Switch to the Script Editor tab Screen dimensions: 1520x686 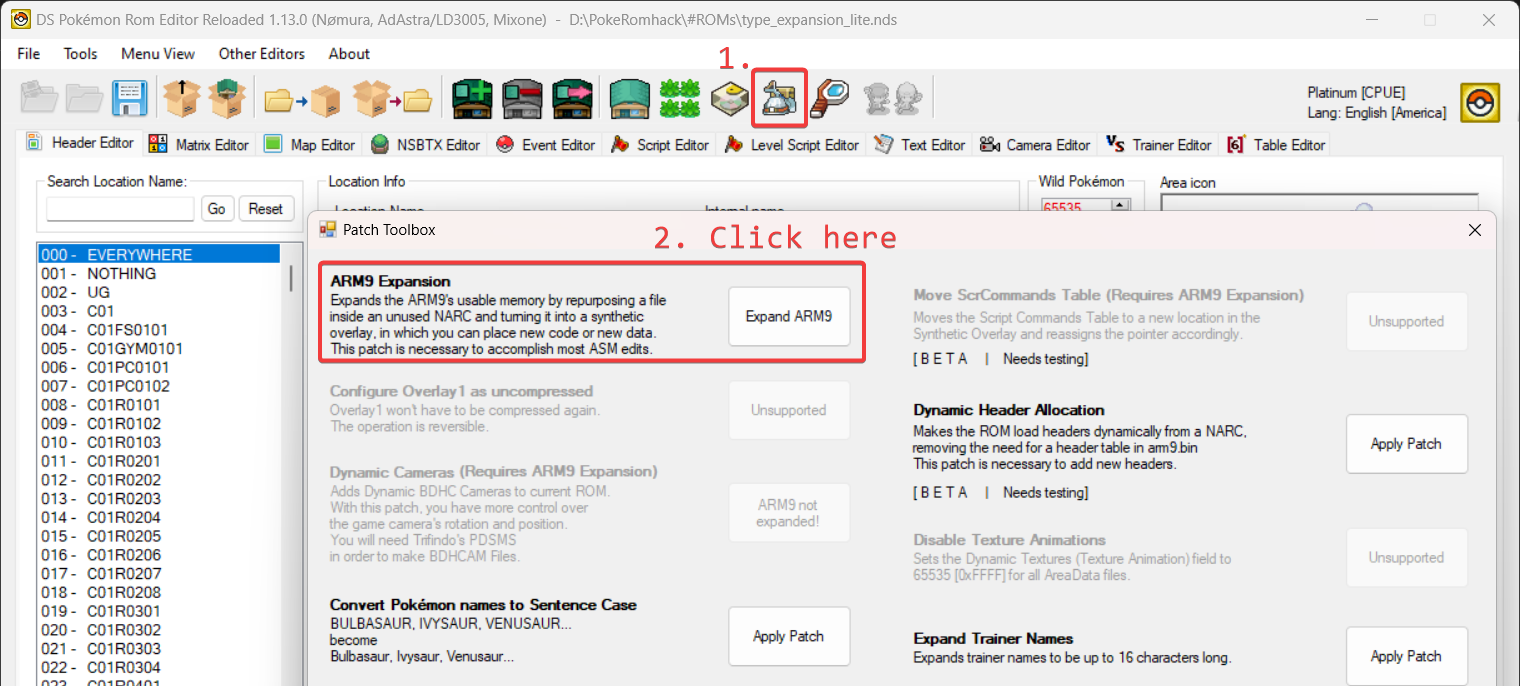pyautogui.click(x=661, y=145)
